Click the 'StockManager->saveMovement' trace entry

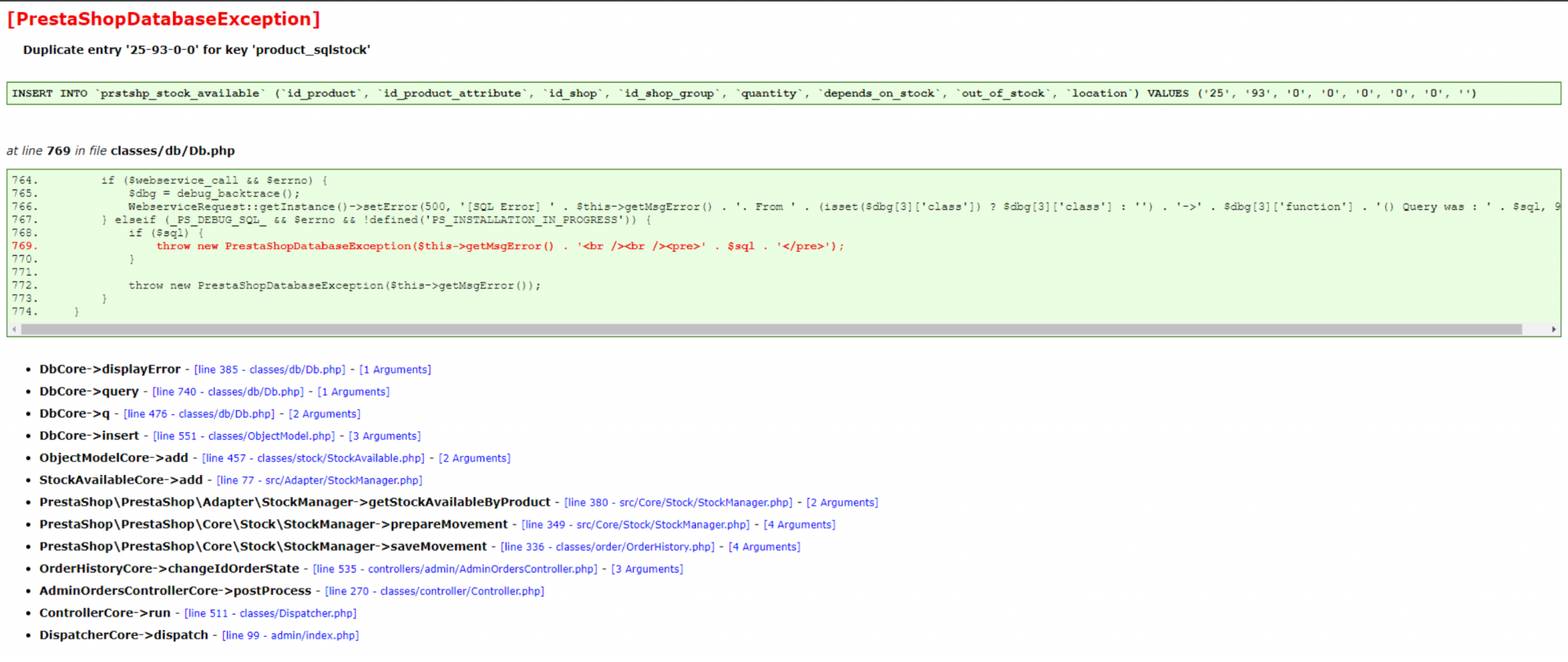(263, 546)
